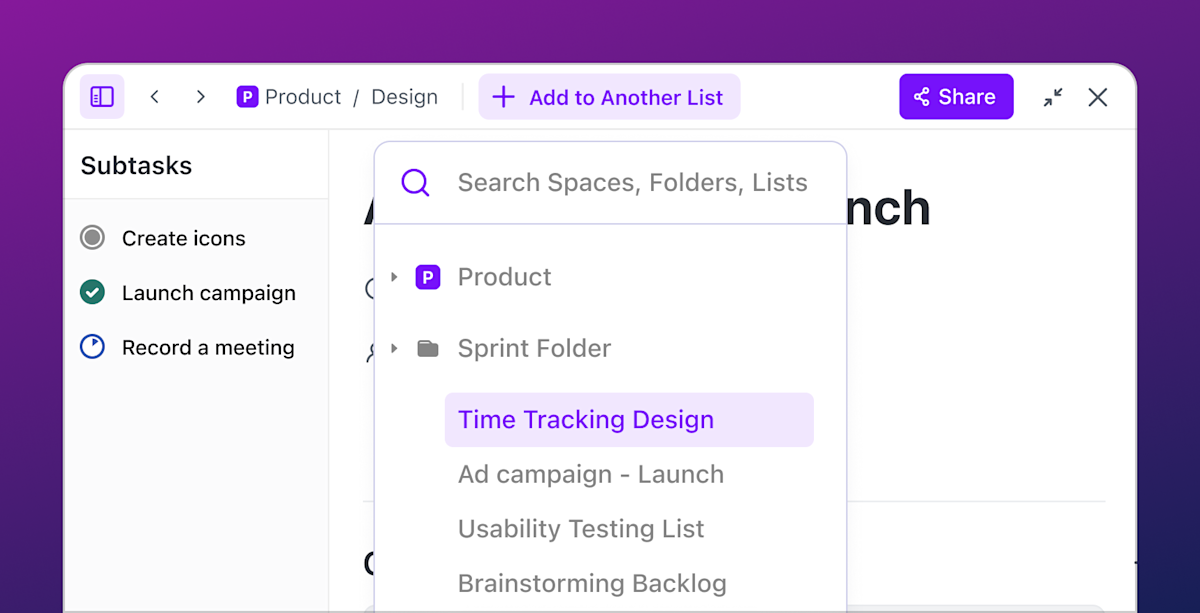Click the collapse task view arrows icon

[1052, 97]
